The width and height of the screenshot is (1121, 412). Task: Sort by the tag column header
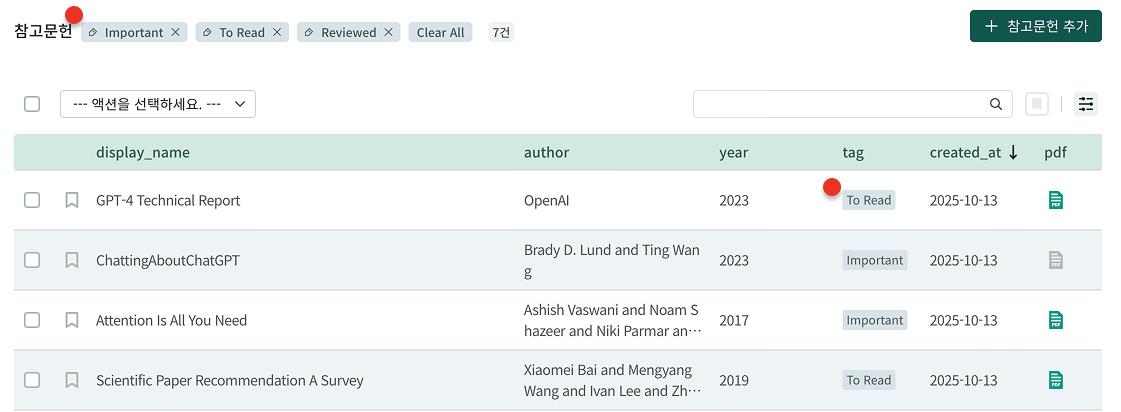click(853, 152)
